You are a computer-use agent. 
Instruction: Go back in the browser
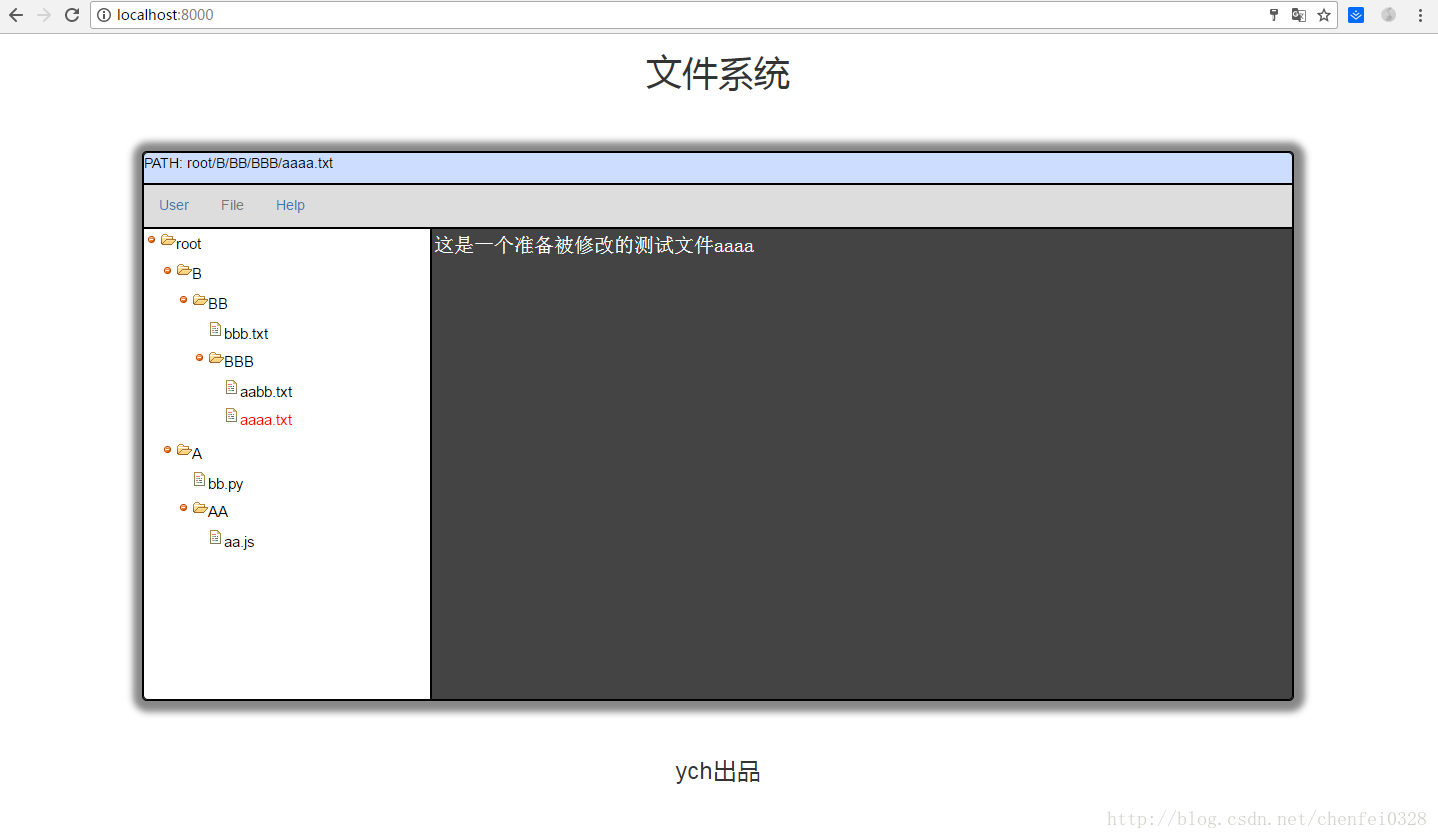tap(16, 15)
